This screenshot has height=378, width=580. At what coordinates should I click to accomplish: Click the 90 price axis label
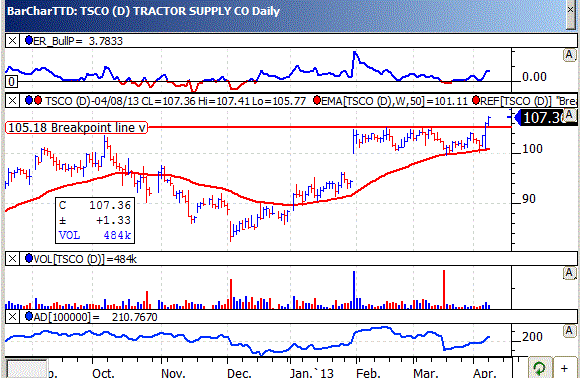pyautogui.click(x=529, y=199)
